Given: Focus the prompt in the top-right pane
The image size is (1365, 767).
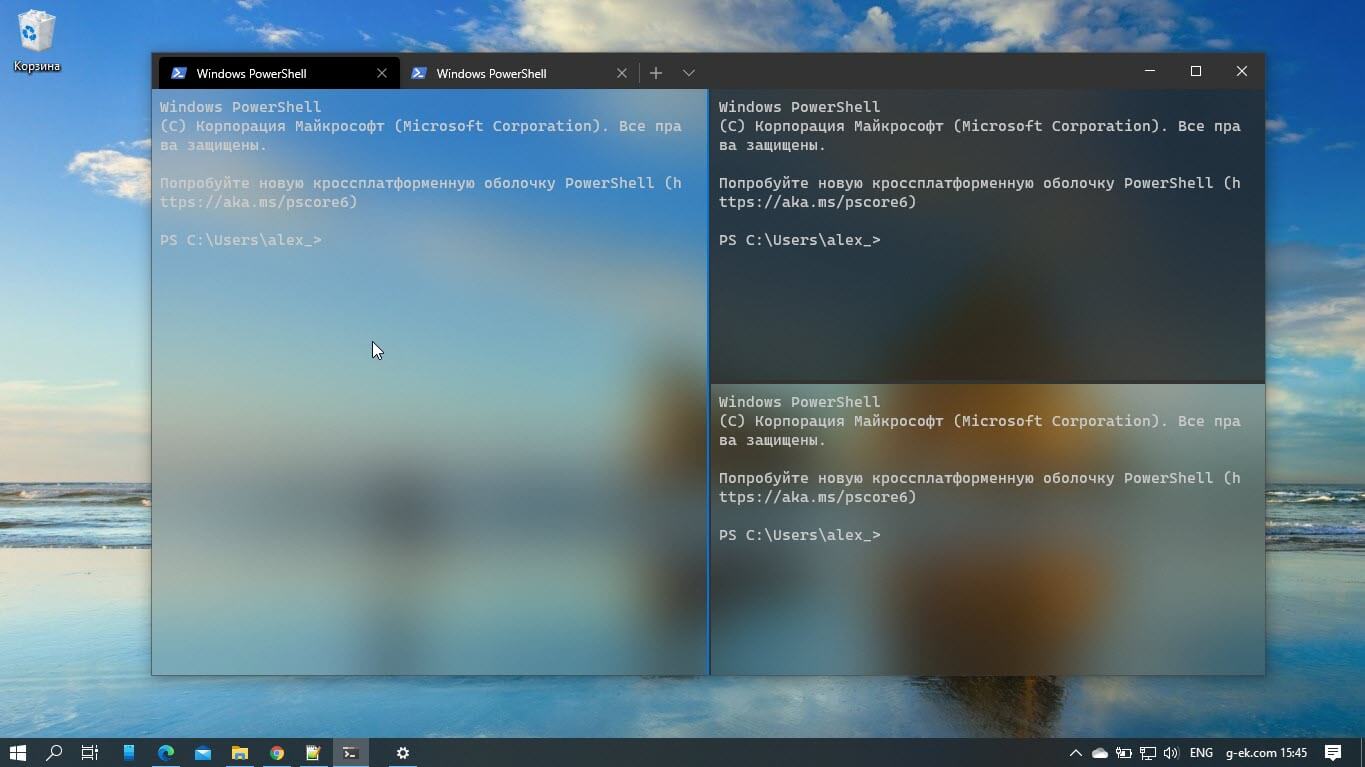Looking at the screenshot, I should click(800, 240).
